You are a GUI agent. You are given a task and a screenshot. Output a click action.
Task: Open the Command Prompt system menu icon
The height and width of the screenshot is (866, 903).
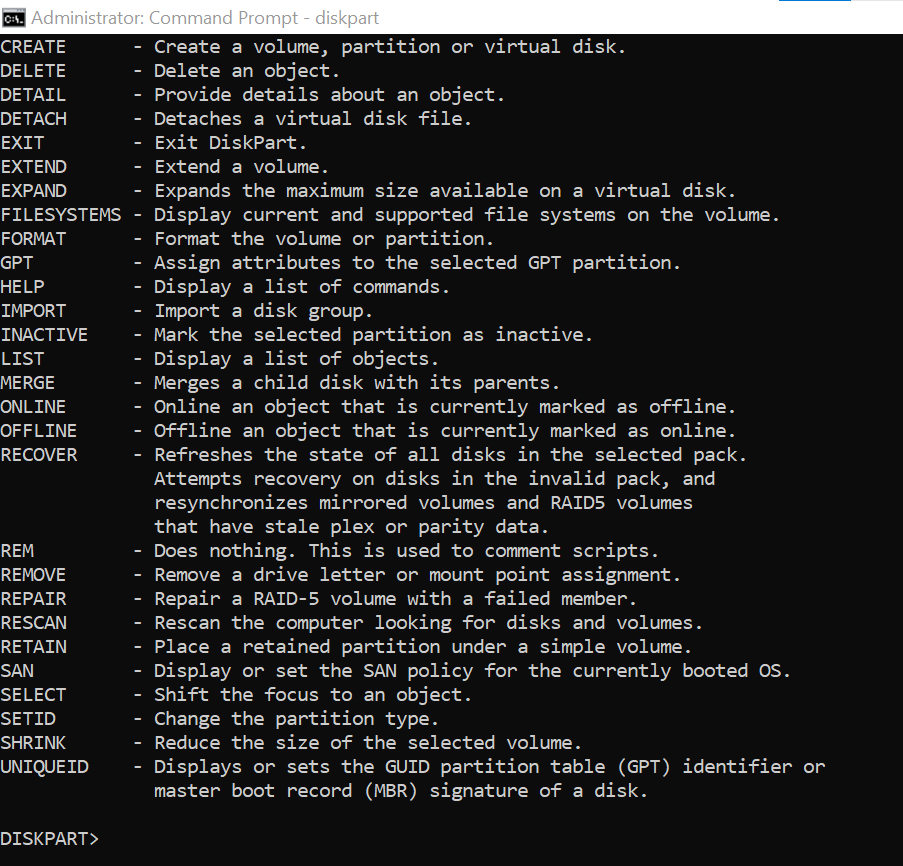[13, 18]
